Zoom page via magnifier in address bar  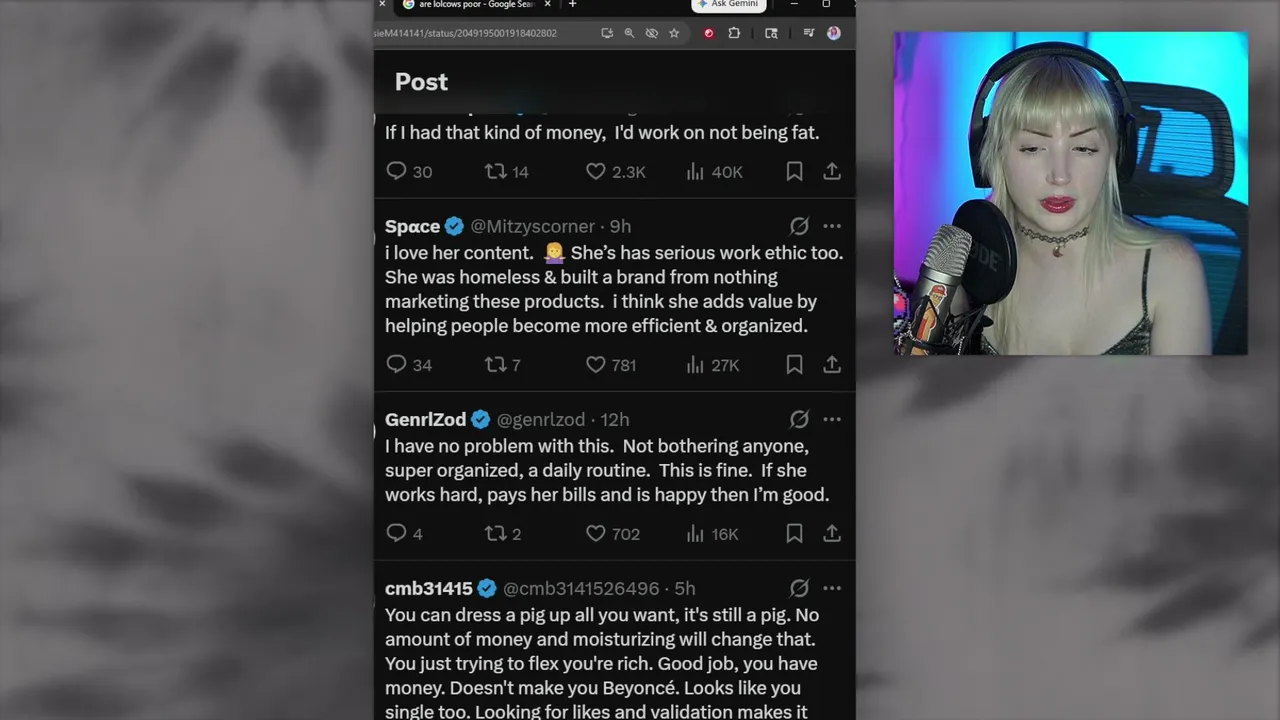(x=629, y=33)
